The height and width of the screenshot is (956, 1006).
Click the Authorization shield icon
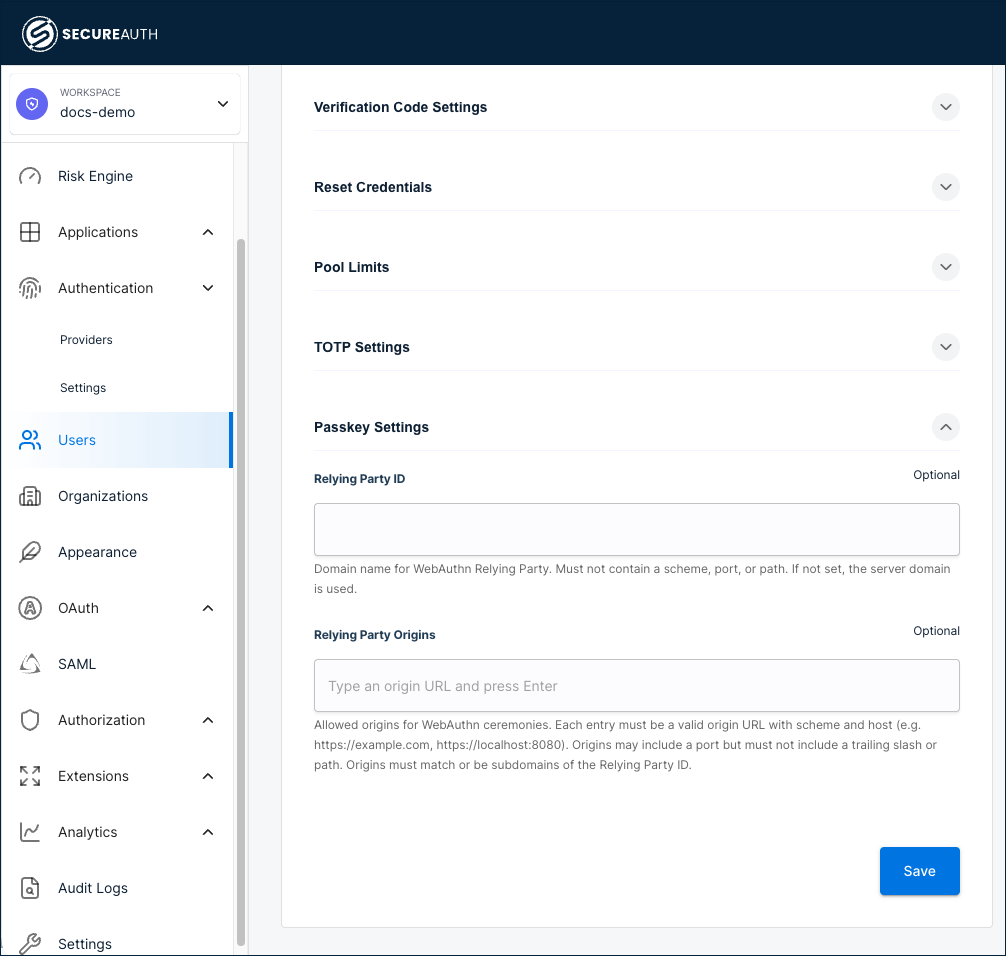[x=30, y=720]
